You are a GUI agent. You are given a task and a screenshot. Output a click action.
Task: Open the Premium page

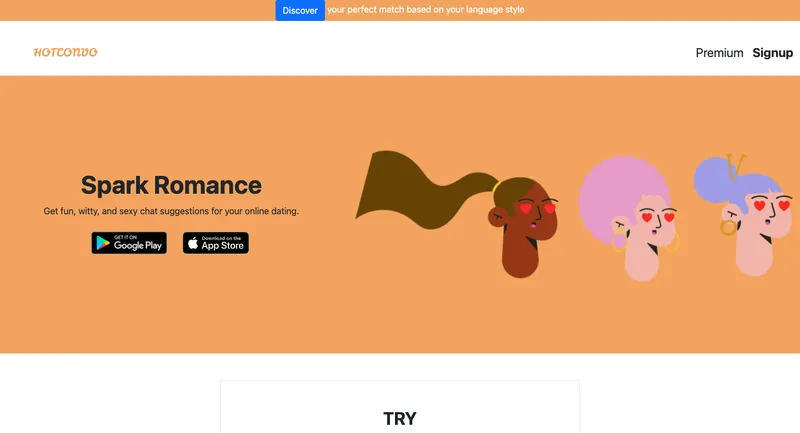click(719, 53)
